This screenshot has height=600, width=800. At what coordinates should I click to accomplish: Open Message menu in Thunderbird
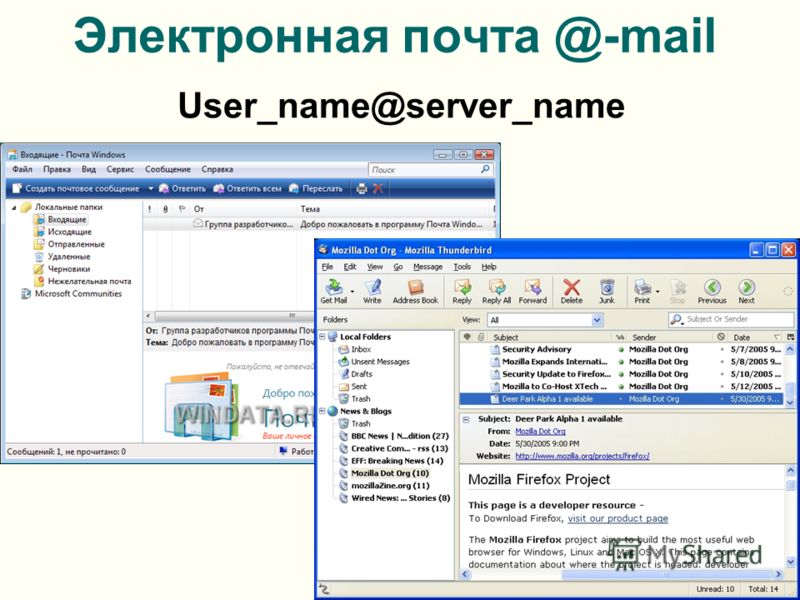tap(428, 267)
